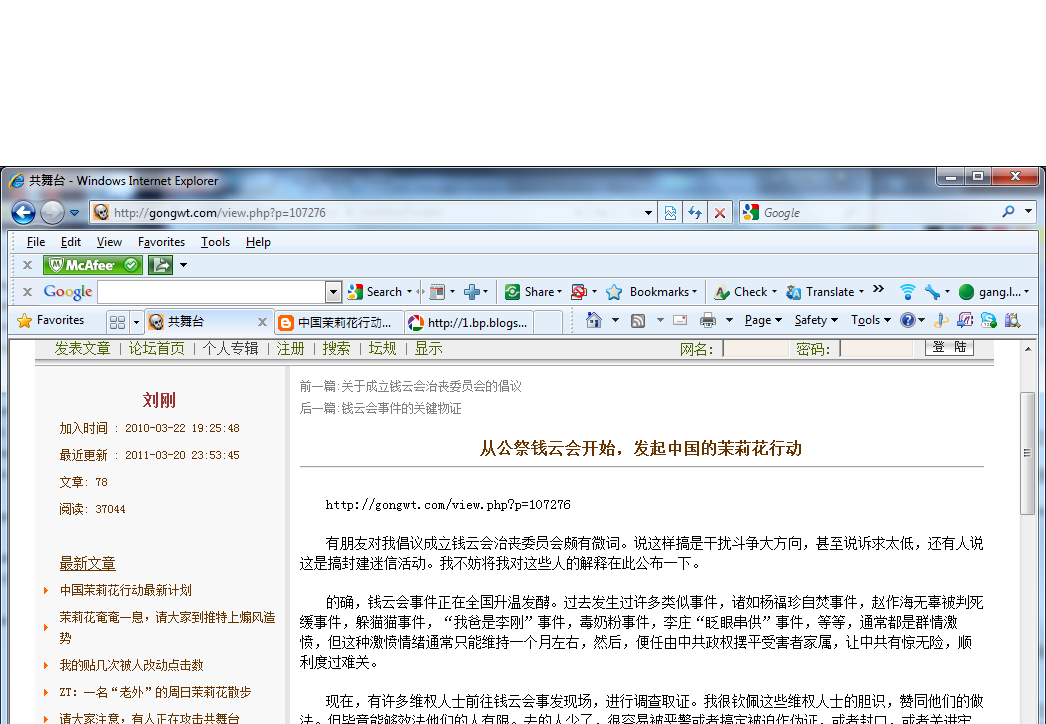Image resolution: width=1046 pixels, height=724 pixels.
Task: Open the Favorites menu
Action: [x=161, y=242]
